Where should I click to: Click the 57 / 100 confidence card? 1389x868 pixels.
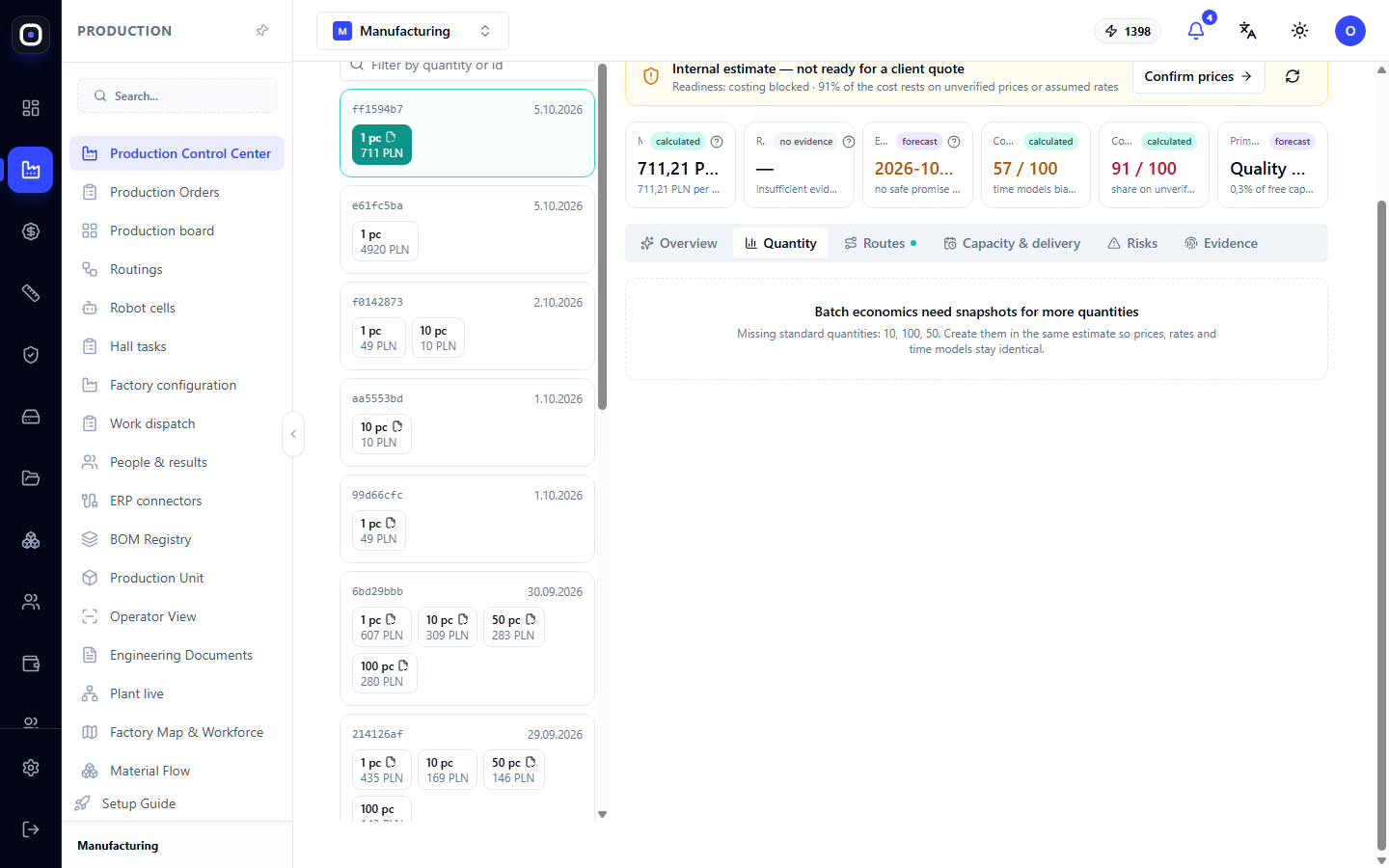coord(1036,165)
